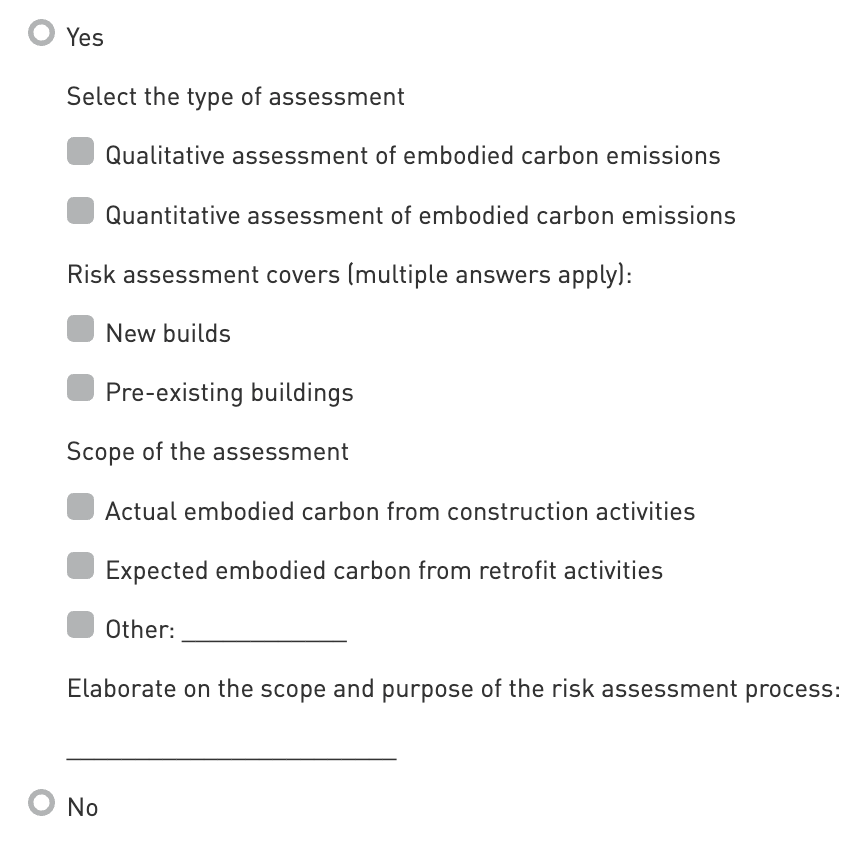
Task: Click the "Scope of the assessment" heading
Action: pos(207,452)
